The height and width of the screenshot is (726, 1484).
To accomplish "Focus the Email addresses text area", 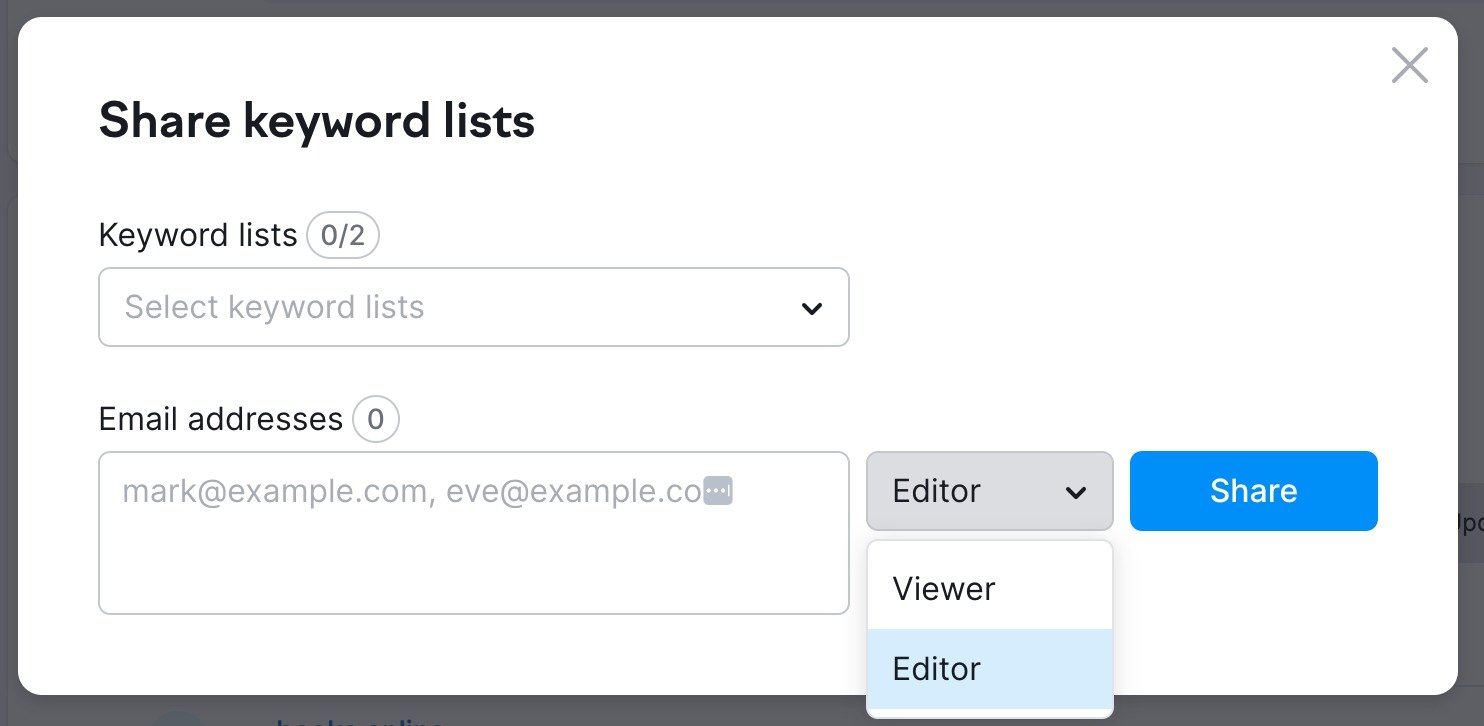I will pos(473,560).
